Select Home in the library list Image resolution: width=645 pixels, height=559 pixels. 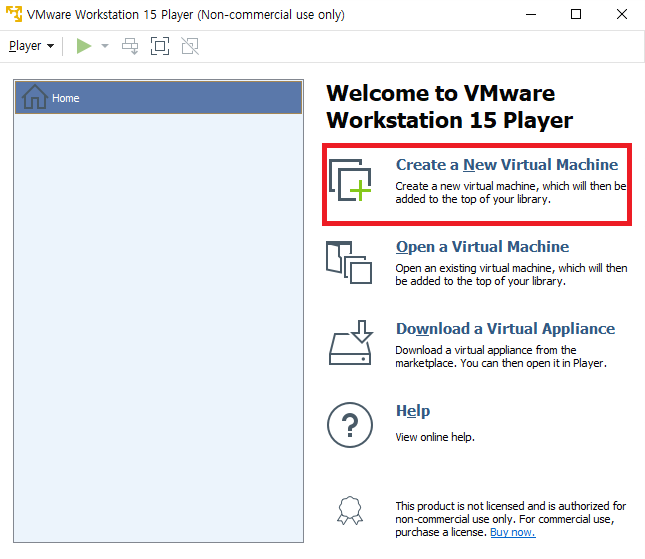[158, 98]
